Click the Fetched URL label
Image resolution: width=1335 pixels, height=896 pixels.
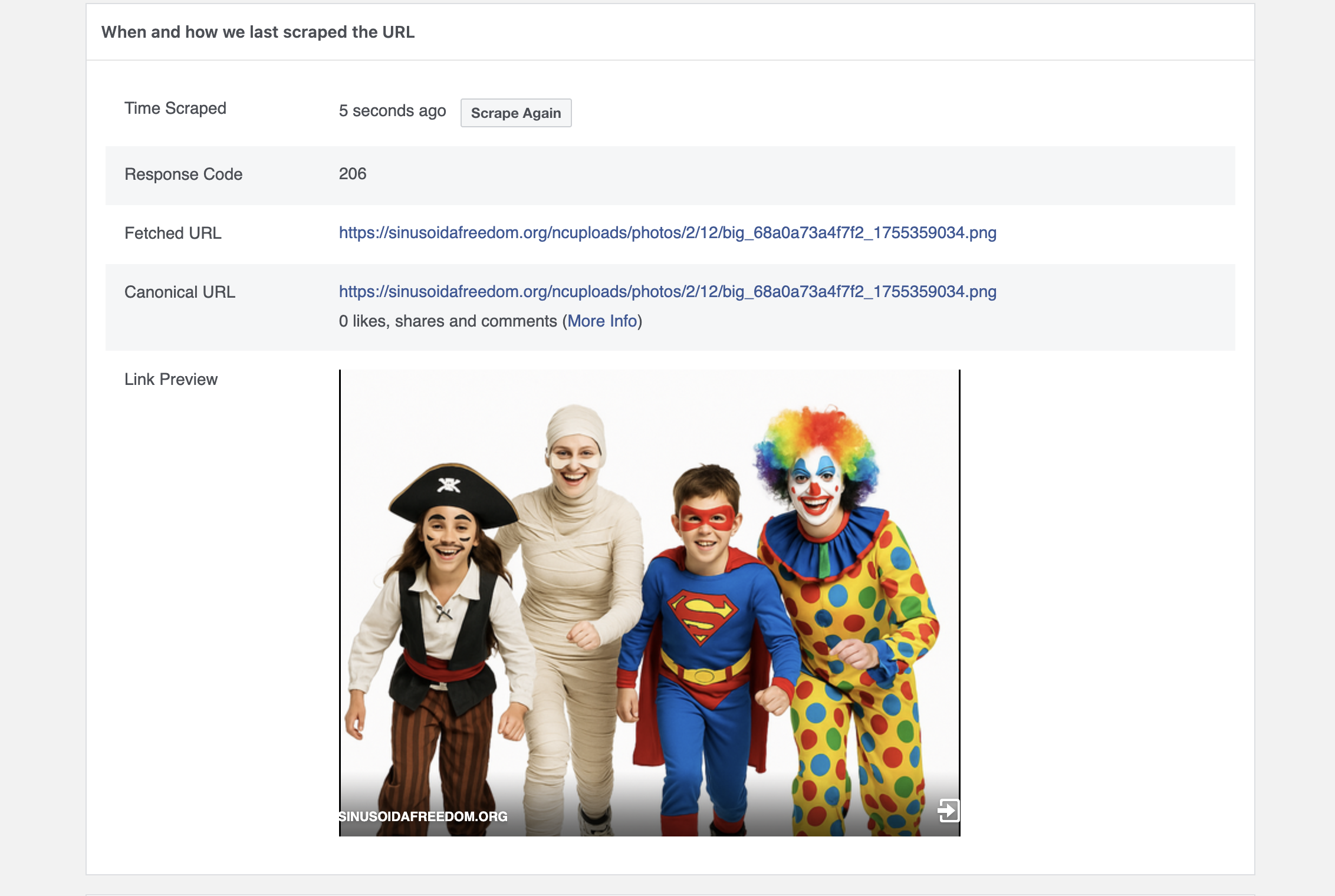(173, 233)
